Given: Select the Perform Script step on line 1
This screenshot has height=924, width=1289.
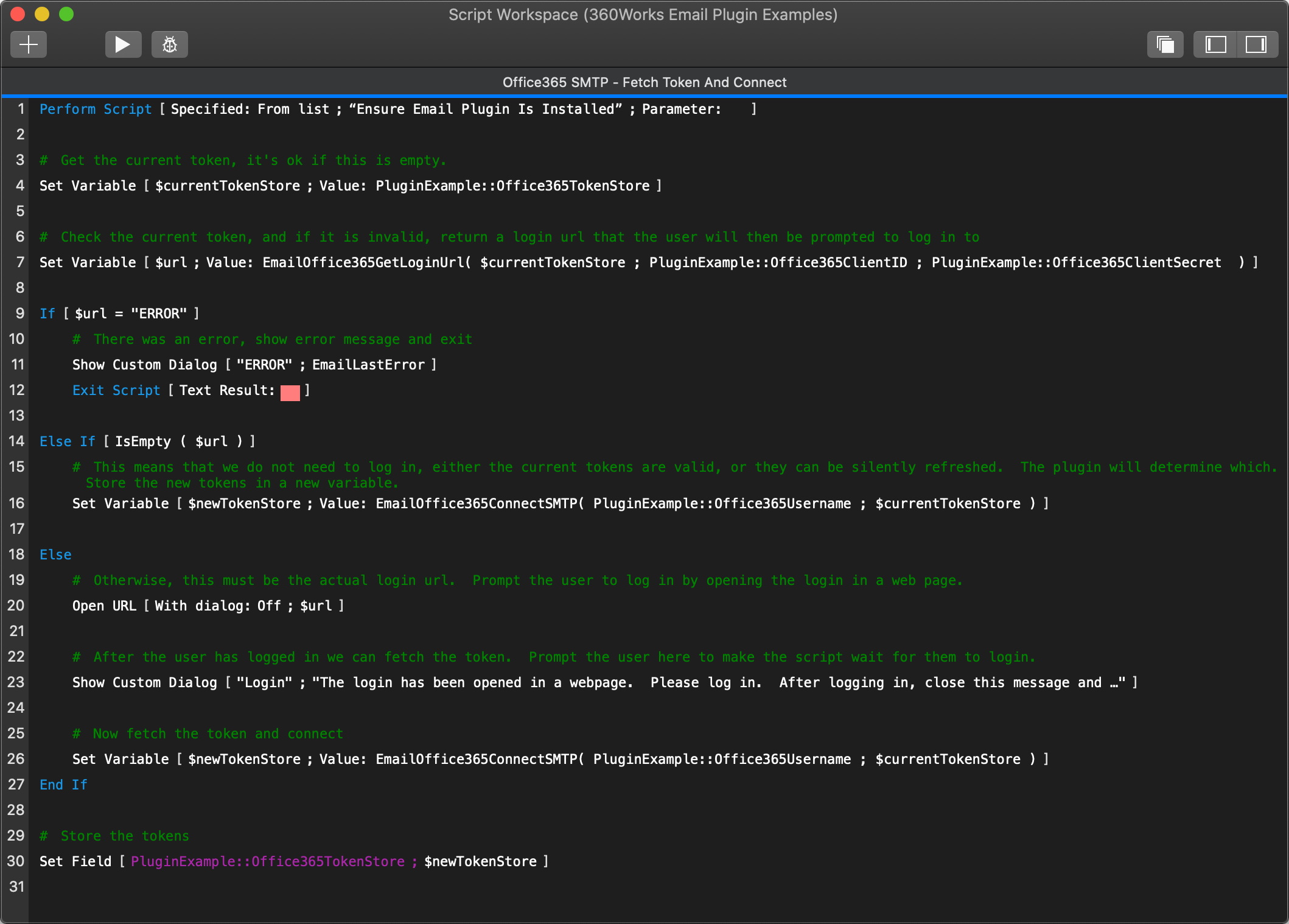Looking at the screenshot, I should [x=398, y=109].
